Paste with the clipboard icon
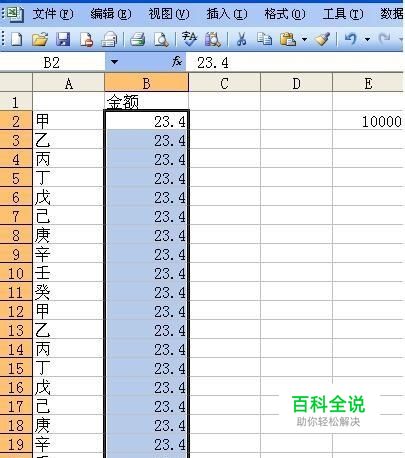This screenshot has height=458, width=405. (288, 39)
